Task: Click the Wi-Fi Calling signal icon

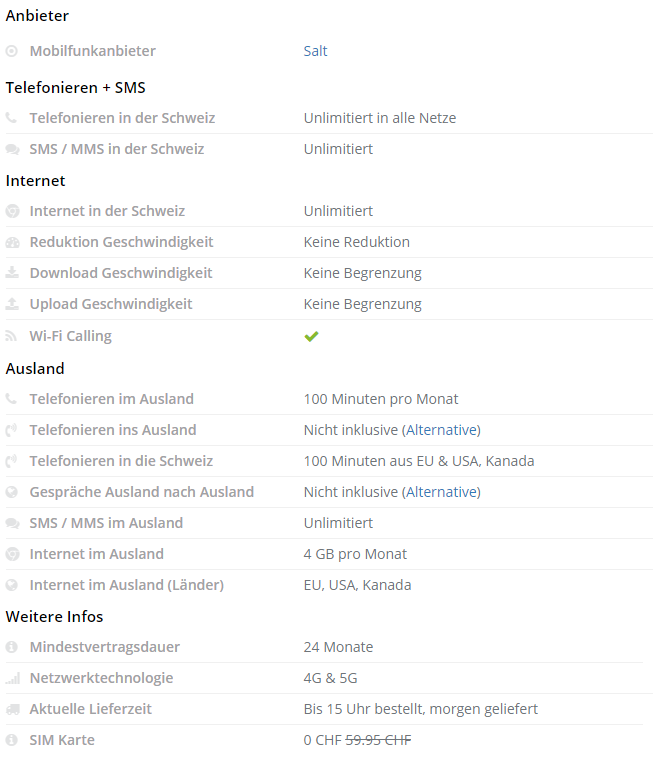Action: click(x=12, y=336)
